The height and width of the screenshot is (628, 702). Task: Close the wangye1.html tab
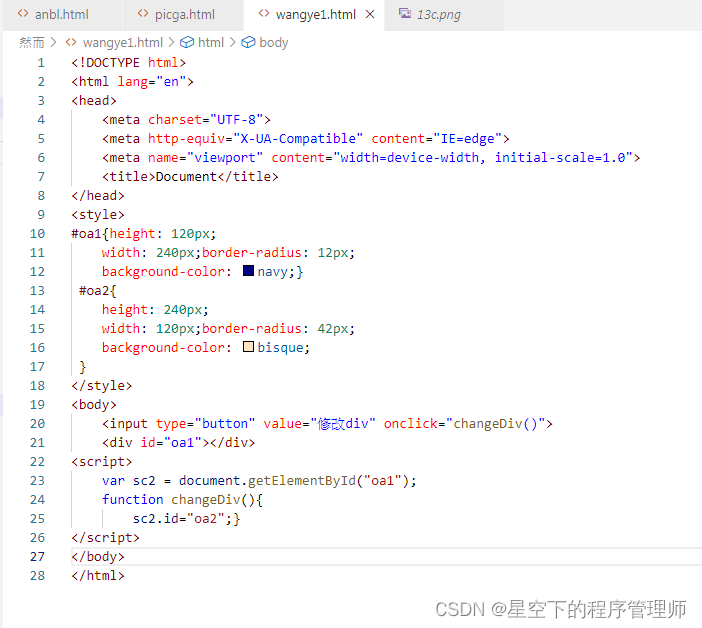pos(370,14)
